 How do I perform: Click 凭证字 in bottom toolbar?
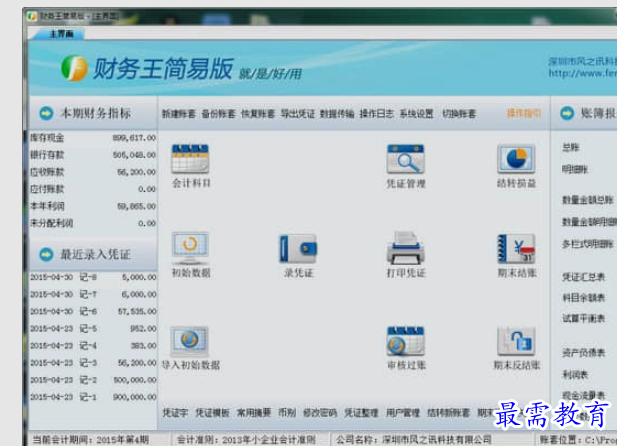point(175,413)
